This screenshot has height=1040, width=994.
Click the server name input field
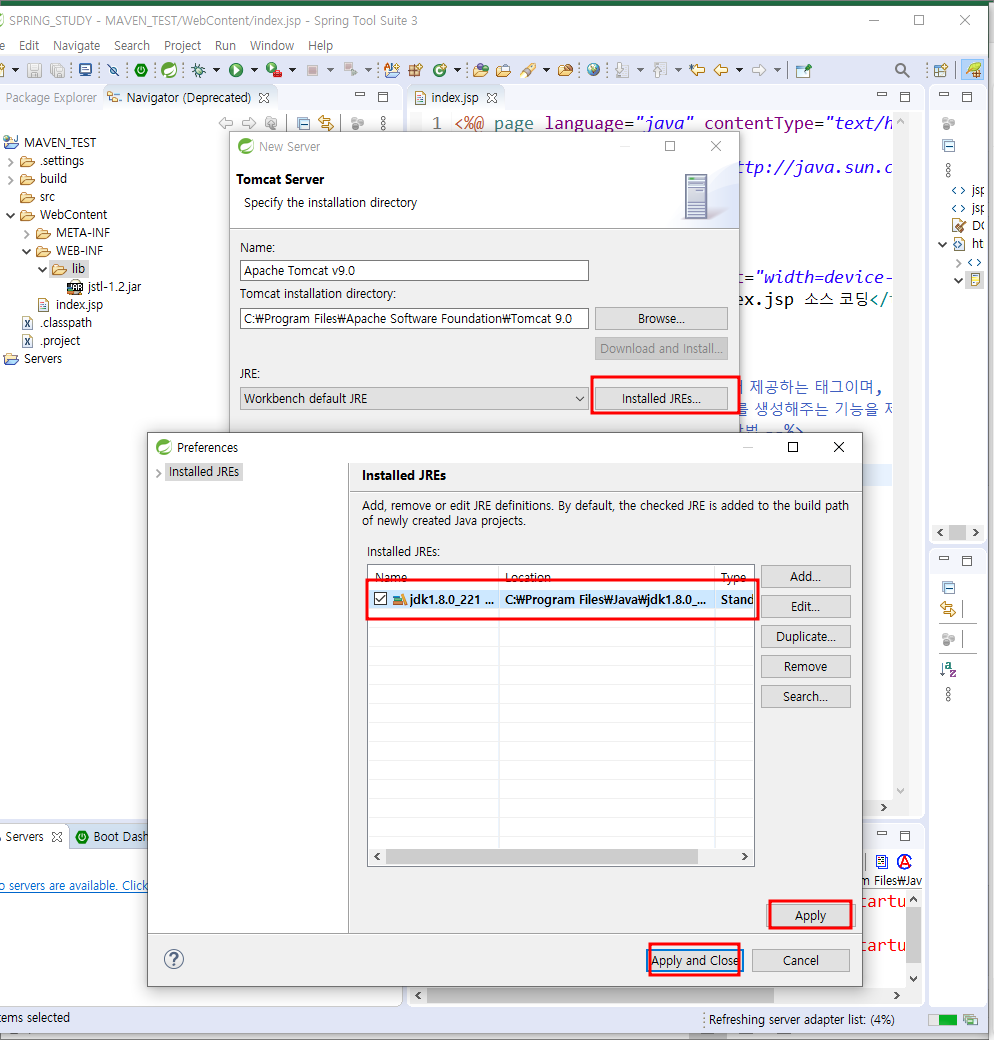tap(414, 271)
